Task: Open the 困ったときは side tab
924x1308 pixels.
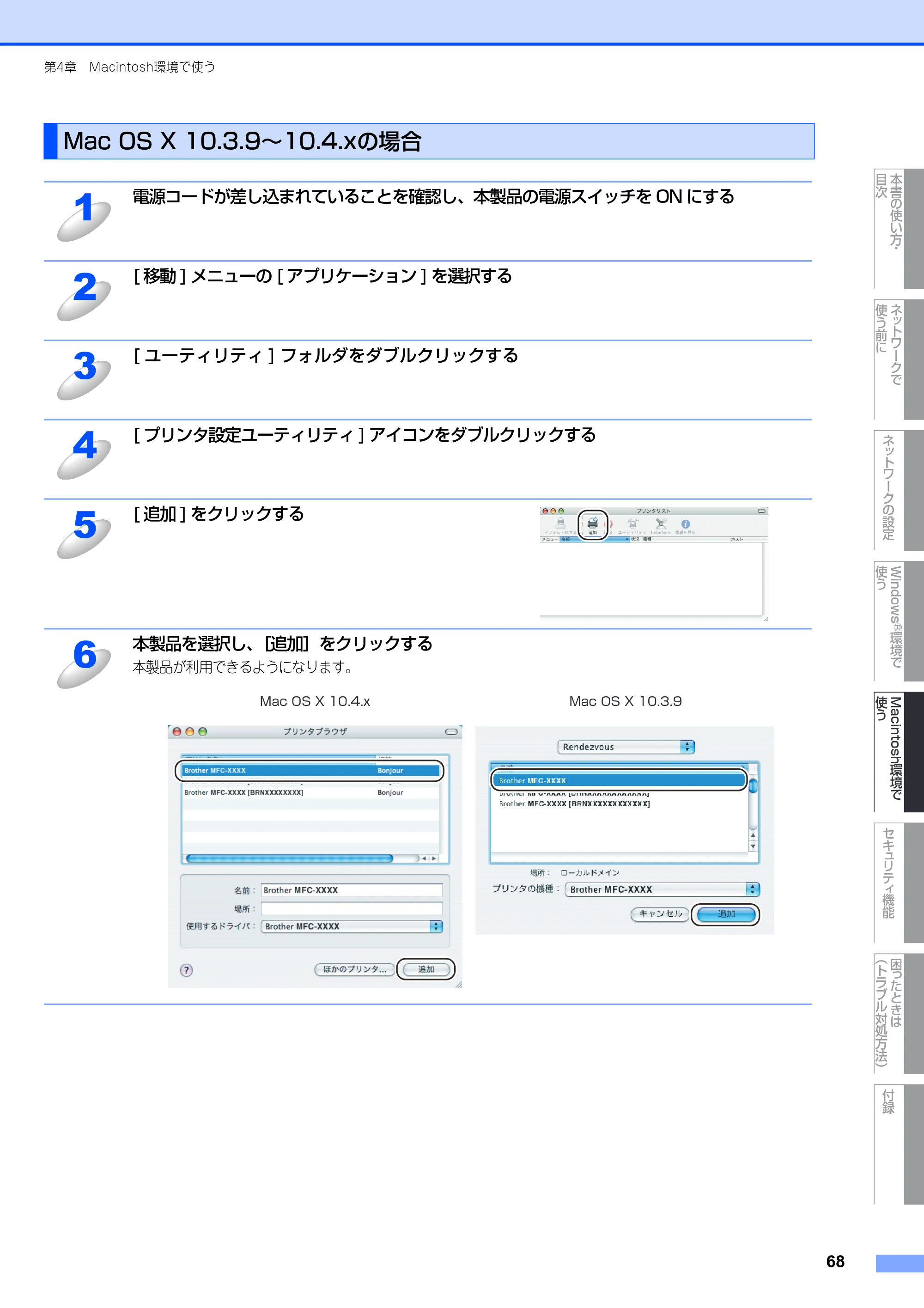Action: 899,1014
